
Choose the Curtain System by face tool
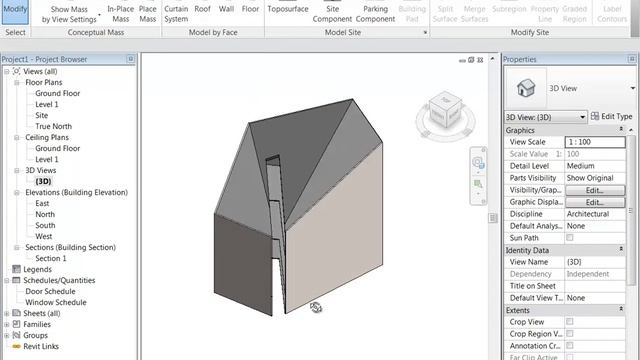pos(176,14)
